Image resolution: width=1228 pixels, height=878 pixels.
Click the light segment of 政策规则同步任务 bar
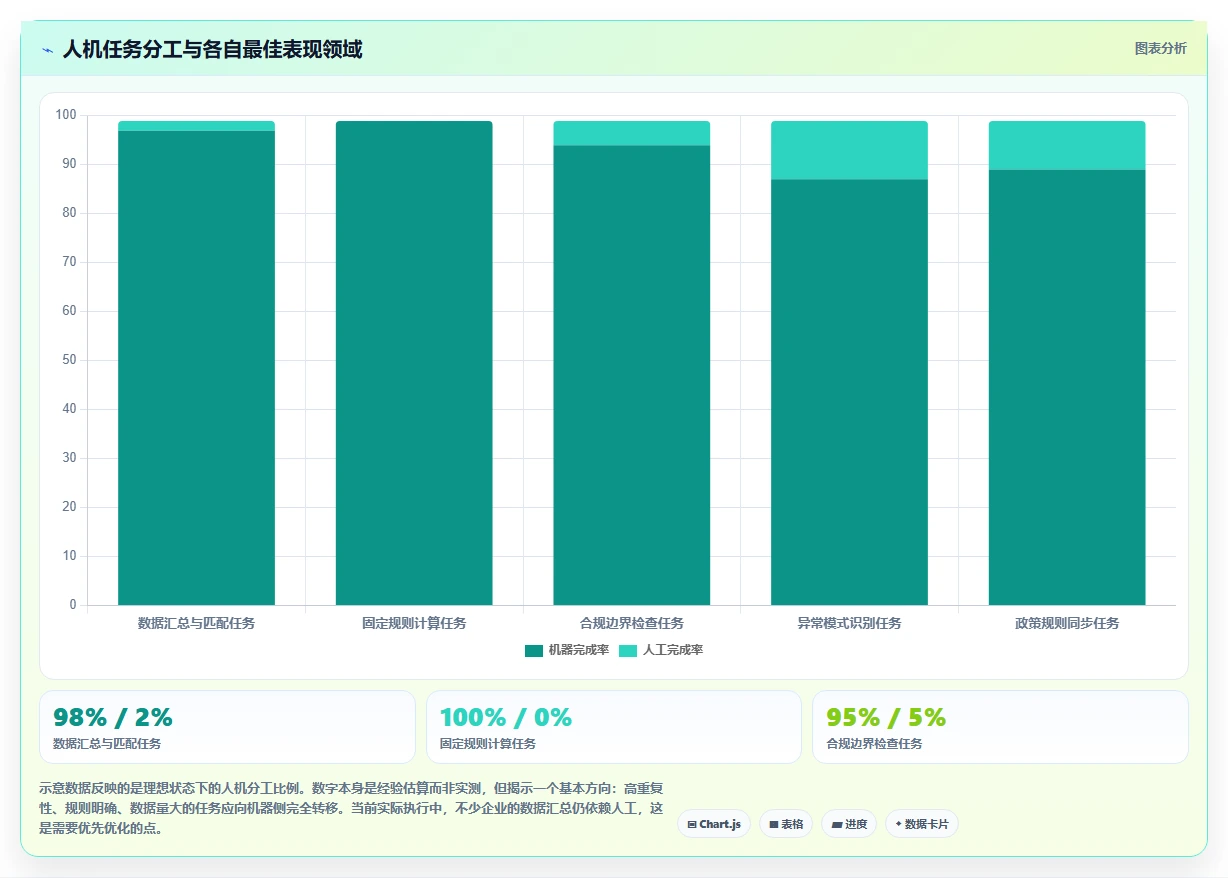click(x=1067, y=145)
